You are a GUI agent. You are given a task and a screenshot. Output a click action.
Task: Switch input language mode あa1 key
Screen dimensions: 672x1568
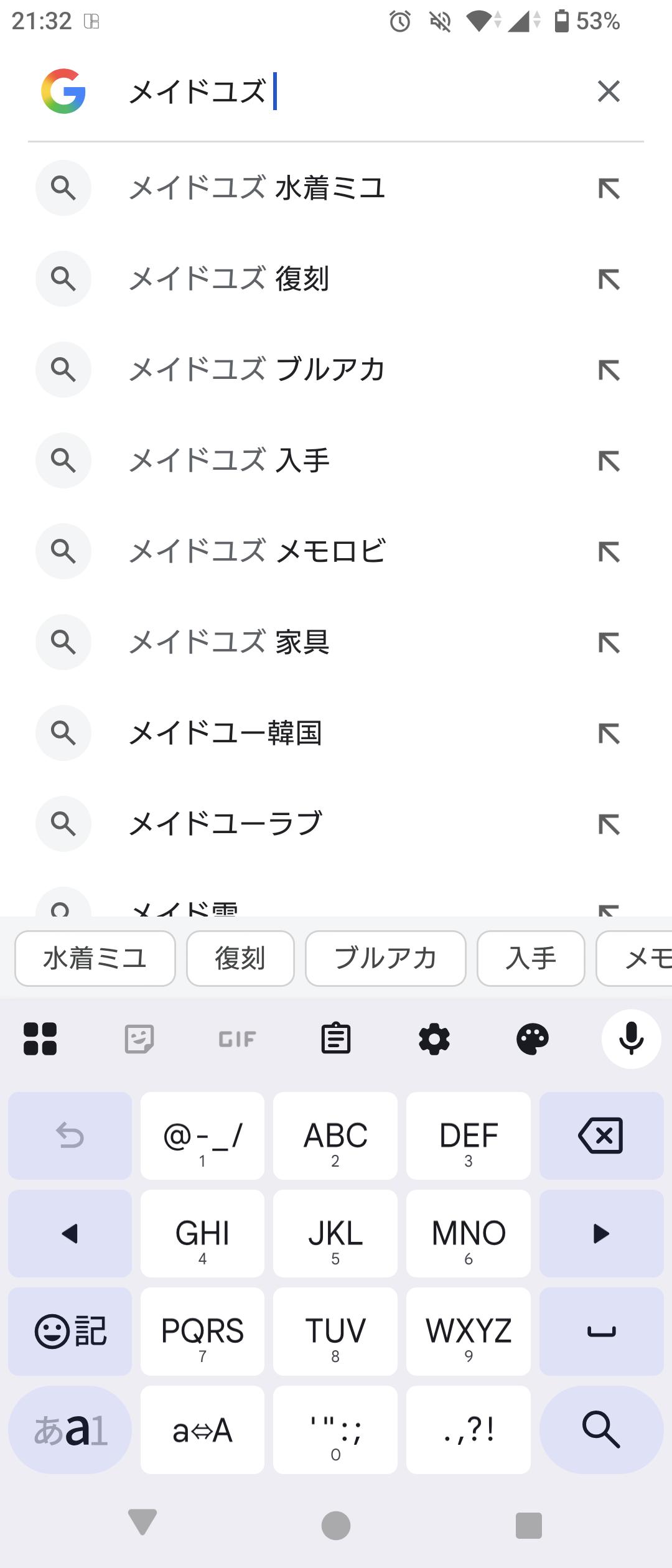point(70,1429)
